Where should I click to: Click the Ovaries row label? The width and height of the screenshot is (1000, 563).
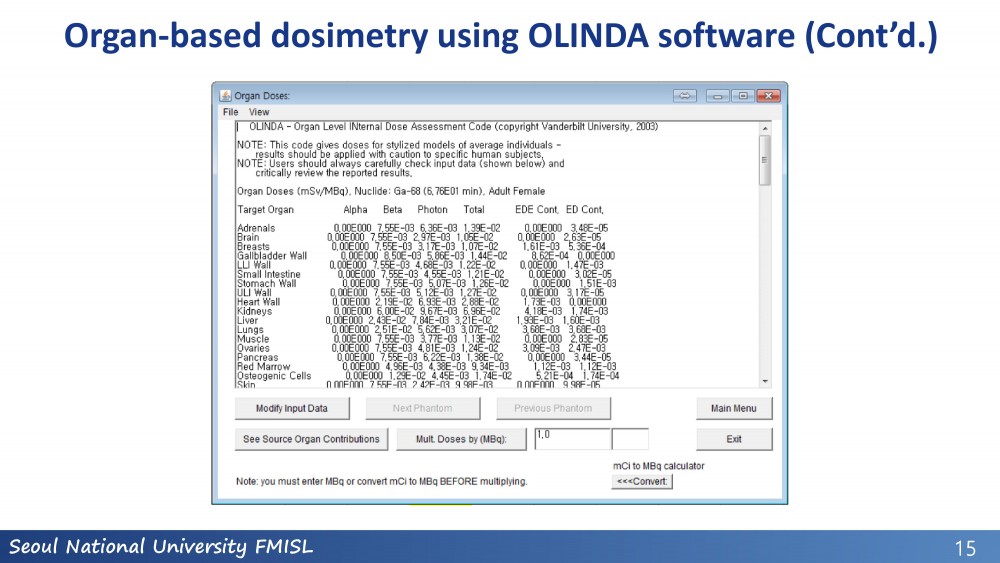click(253, 348)
